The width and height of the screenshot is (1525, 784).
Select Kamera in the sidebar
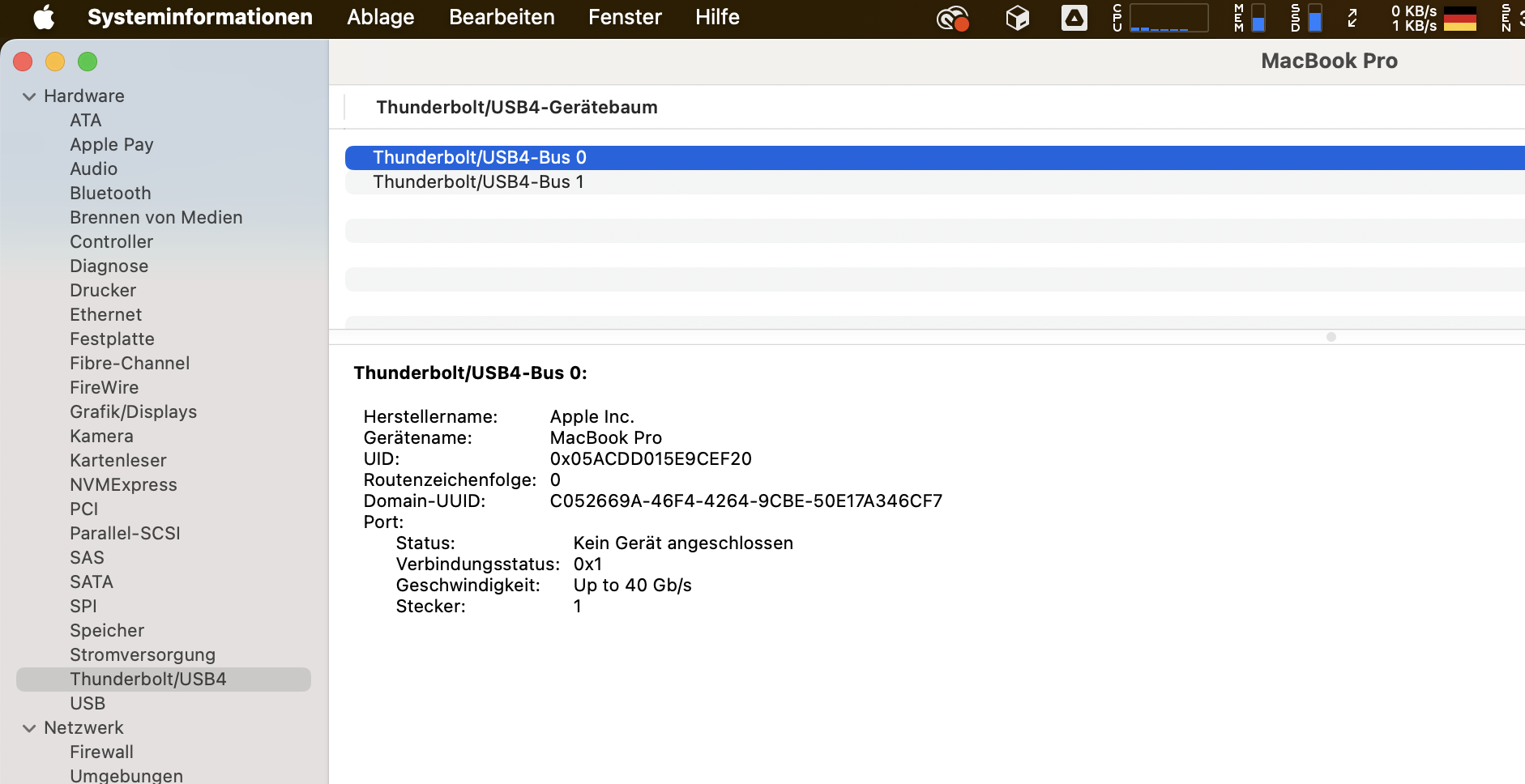[x=102, y=436]
